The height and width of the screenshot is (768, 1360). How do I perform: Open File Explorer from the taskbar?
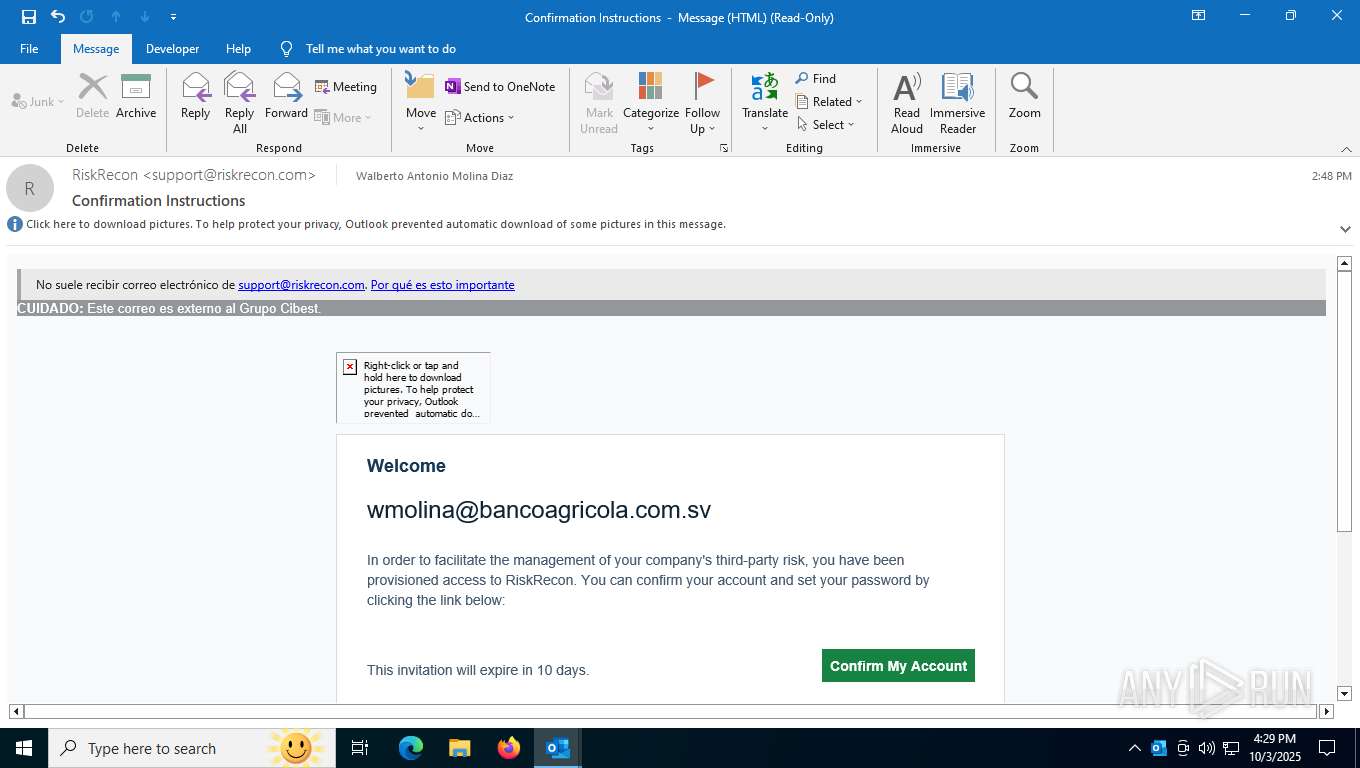pyautogui.click(x=459, y=748)
